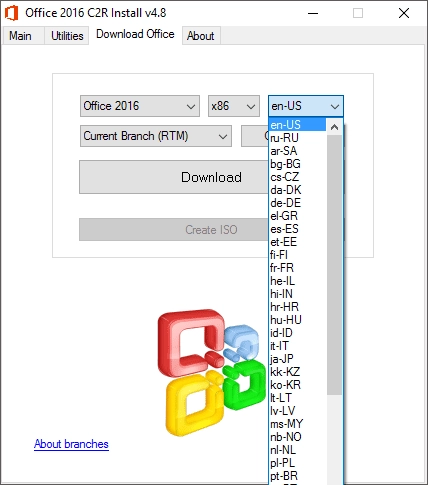Open the About branches link

71,444
